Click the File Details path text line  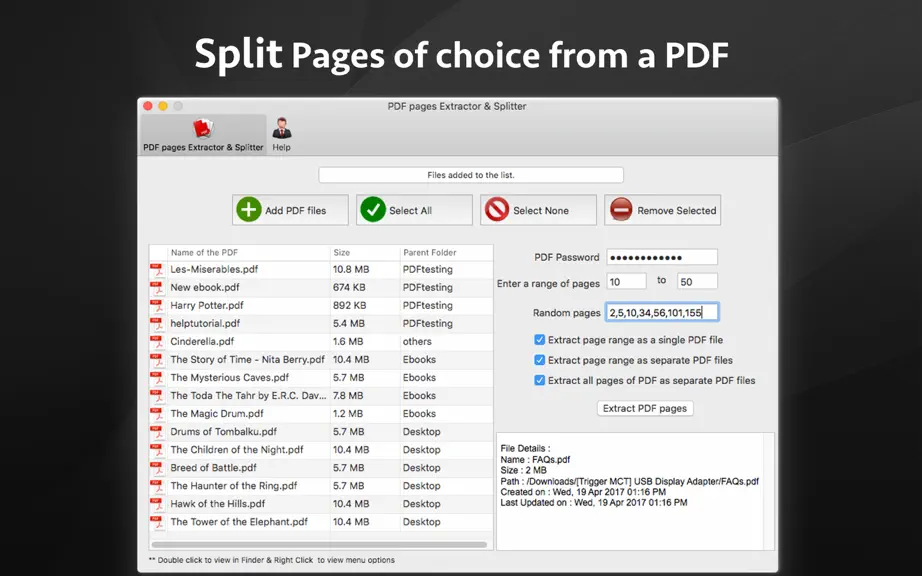pos(630,481)
